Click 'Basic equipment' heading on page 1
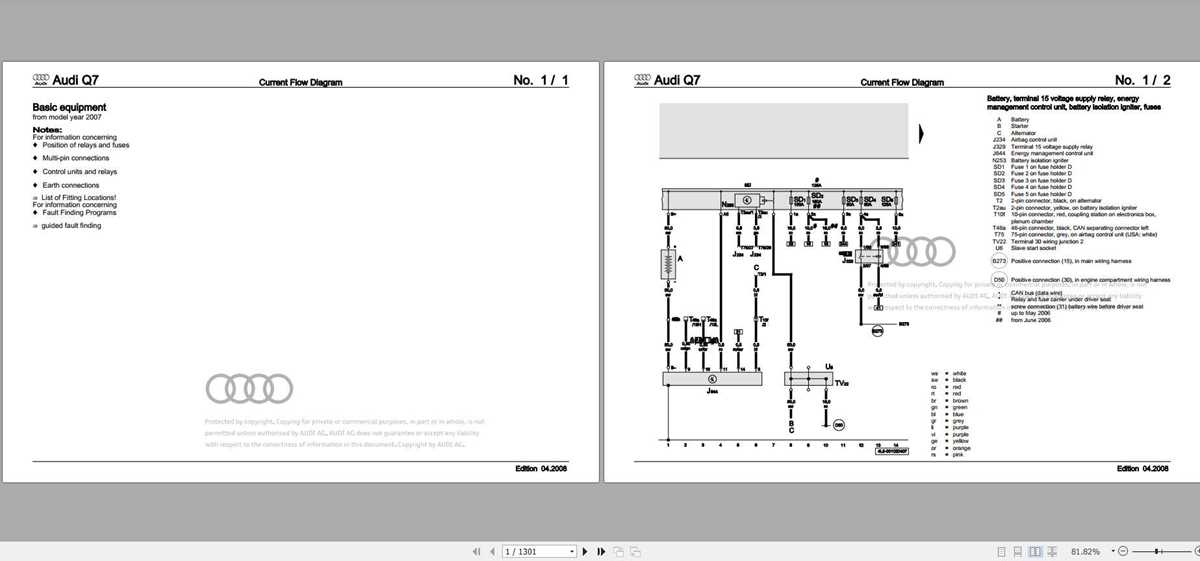The height and width of the screenshot is (561, 1200). pos(69,107)
